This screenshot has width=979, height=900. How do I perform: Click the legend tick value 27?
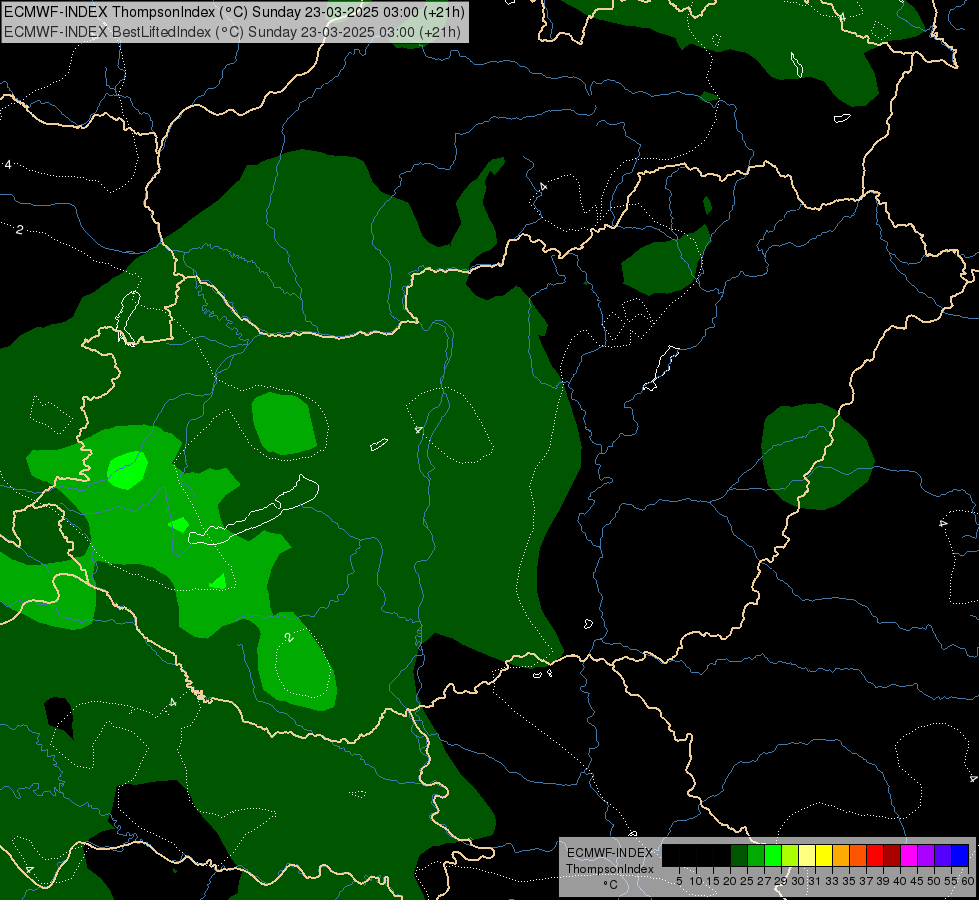764,881
